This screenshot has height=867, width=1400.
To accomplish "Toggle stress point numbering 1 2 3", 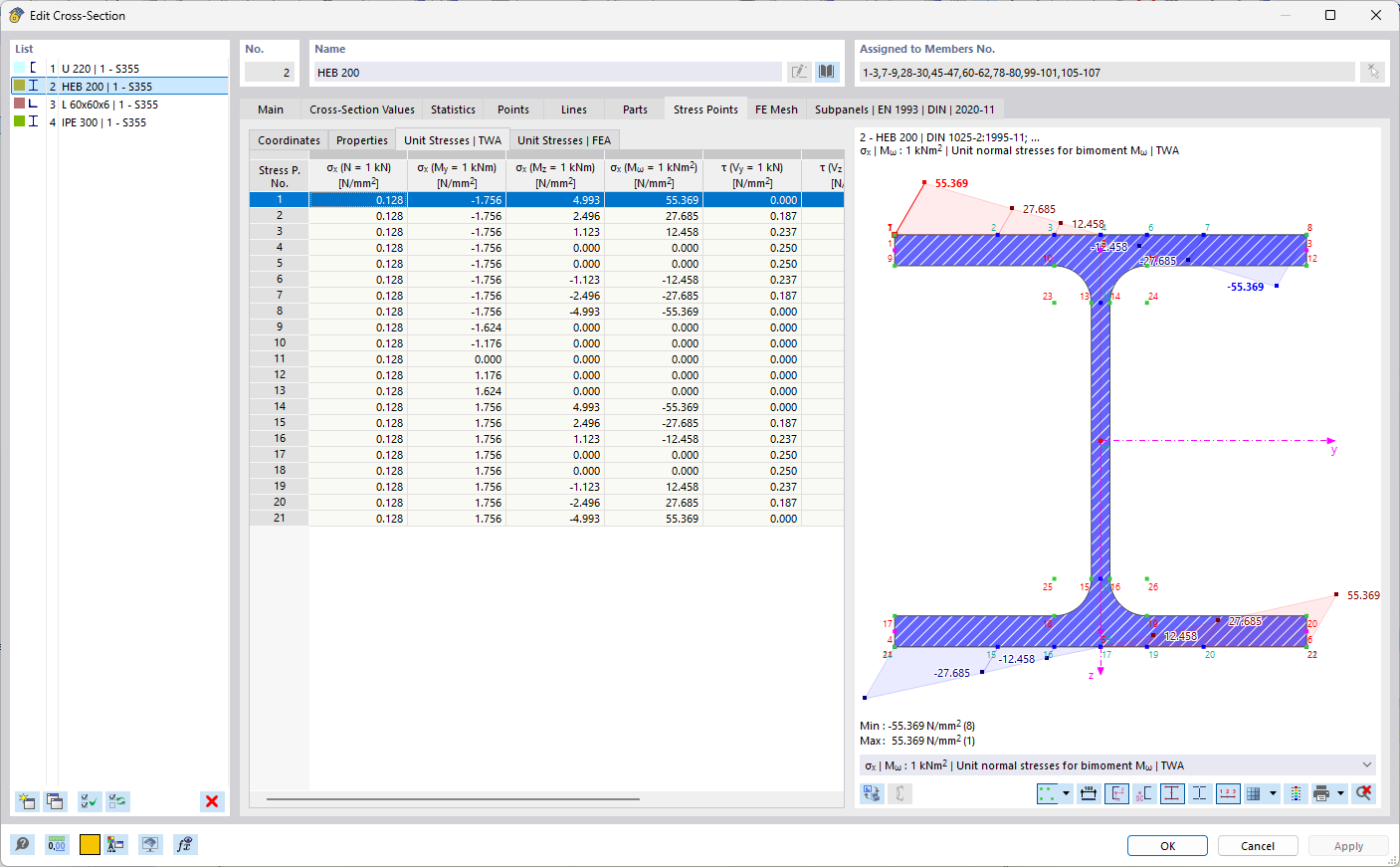I will point(1226,793).
